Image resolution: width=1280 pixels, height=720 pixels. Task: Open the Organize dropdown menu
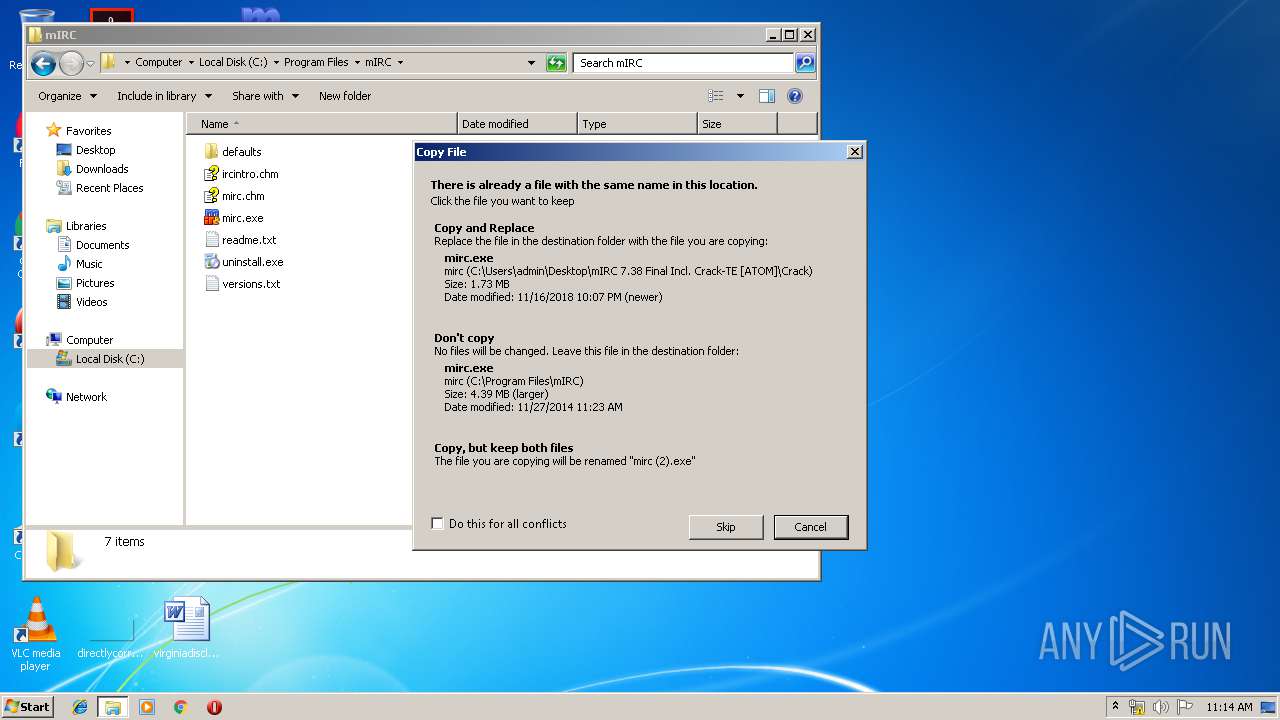pyautogui.click(x=67, y=96)
